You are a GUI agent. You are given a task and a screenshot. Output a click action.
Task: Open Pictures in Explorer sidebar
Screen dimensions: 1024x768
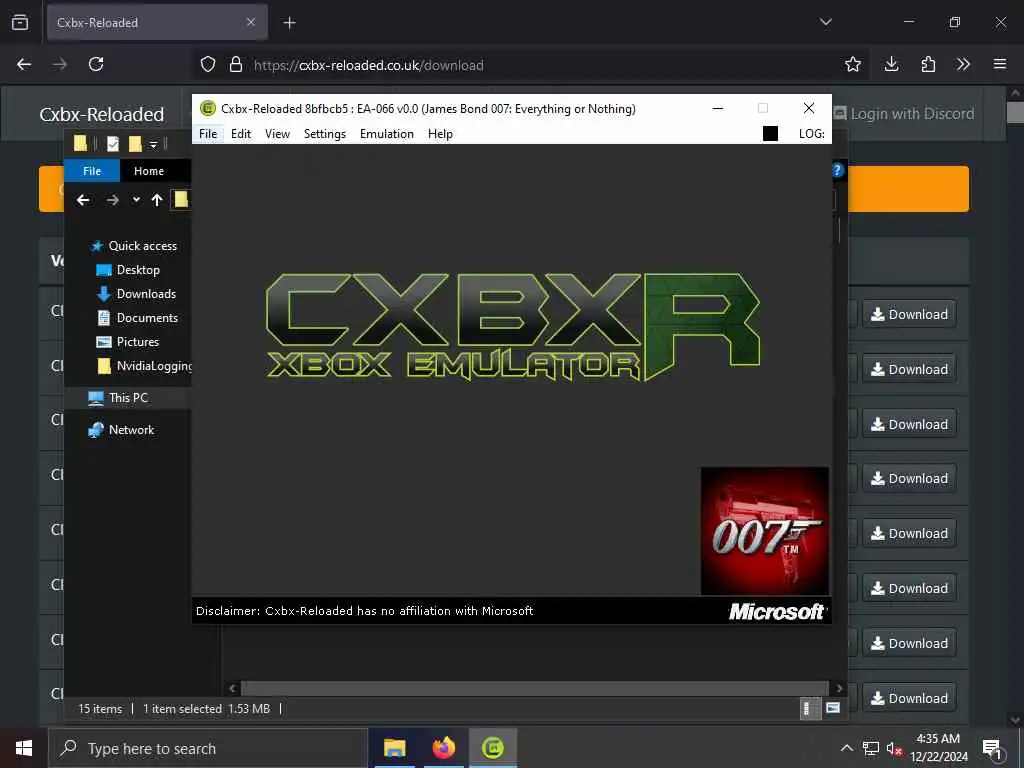click(x=137, y=342)
